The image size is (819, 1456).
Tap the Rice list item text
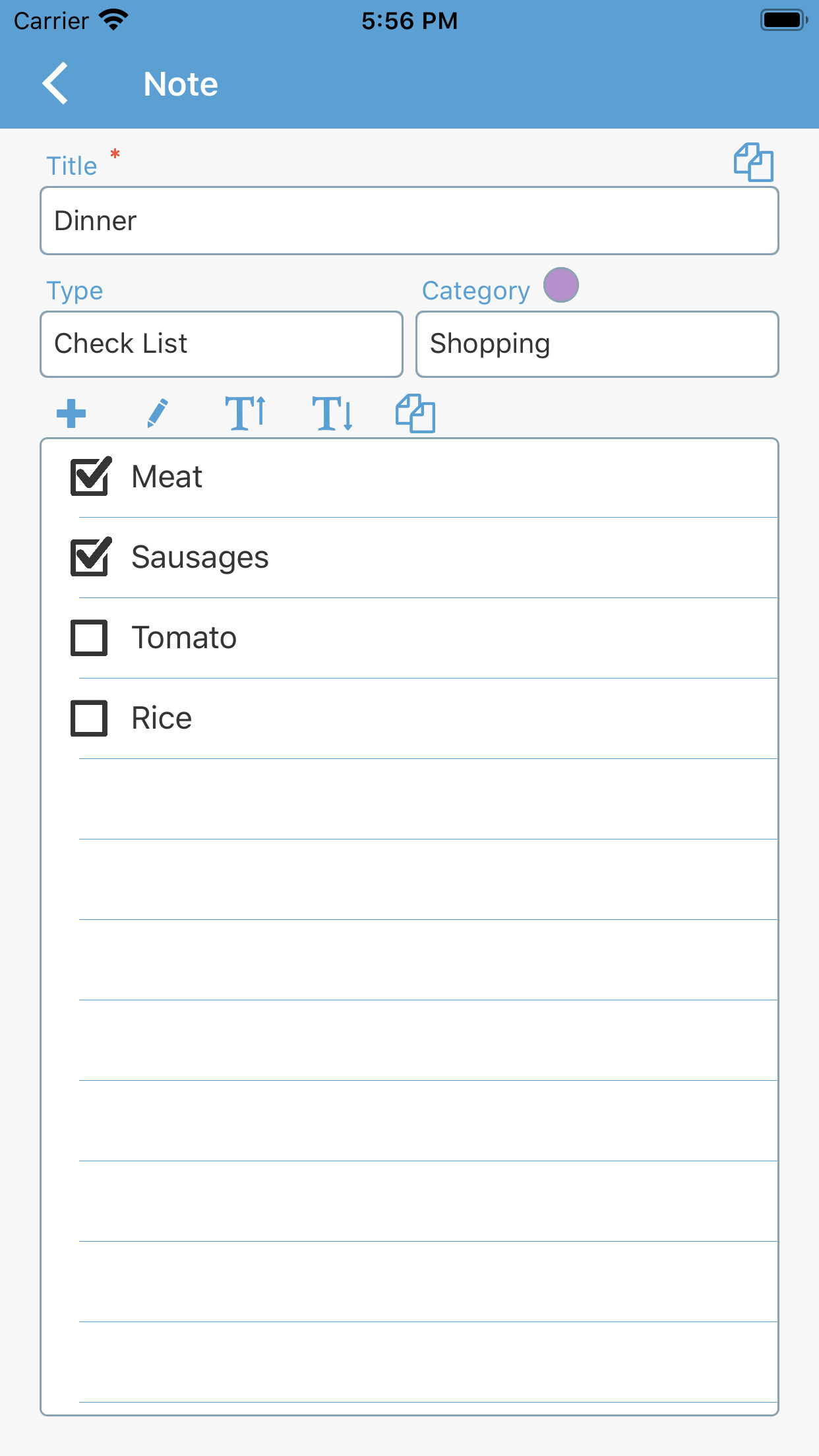click(x=162, y=718)
